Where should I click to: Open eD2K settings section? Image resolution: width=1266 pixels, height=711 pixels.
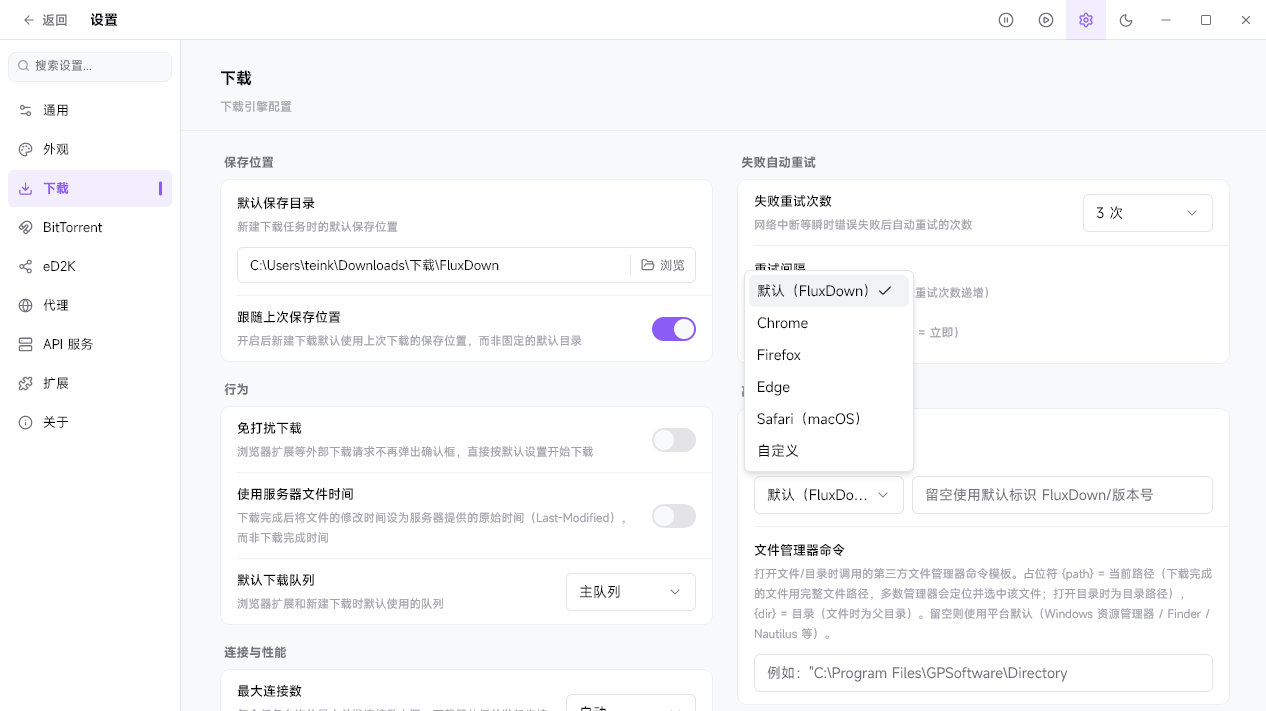(90, 266)
